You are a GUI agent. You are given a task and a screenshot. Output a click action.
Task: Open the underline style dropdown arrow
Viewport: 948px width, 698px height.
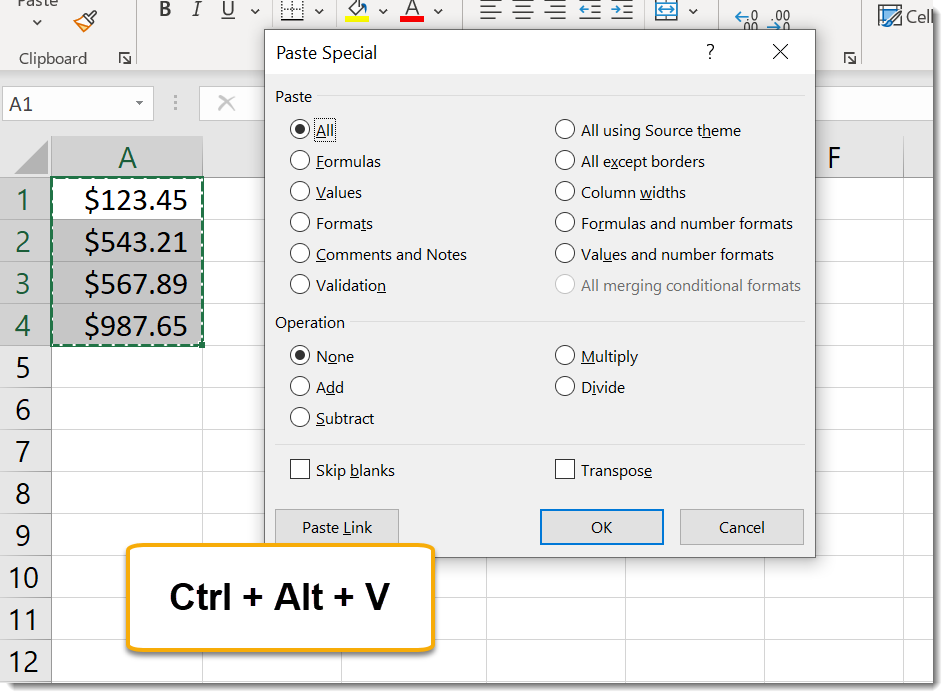(x=254, y=12)
